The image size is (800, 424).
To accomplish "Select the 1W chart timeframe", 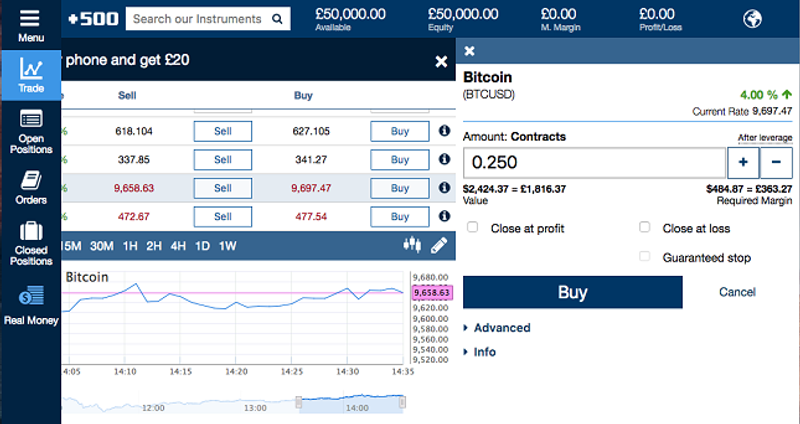I will tap(228, 246).
